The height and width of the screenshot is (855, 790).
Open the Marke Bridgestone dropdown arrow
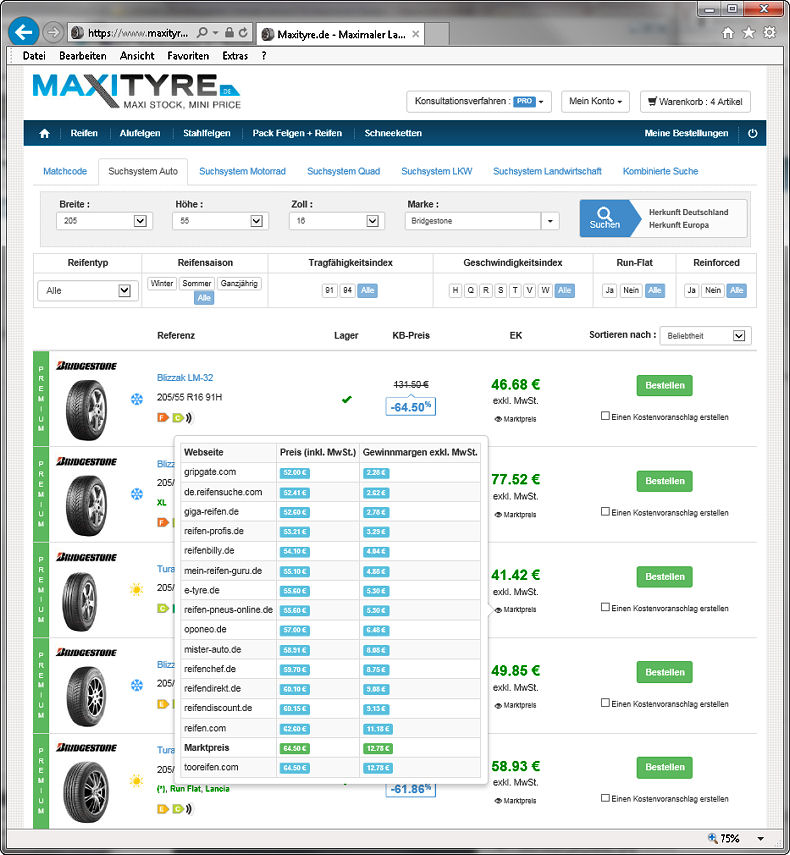click(x=550, y=221)
